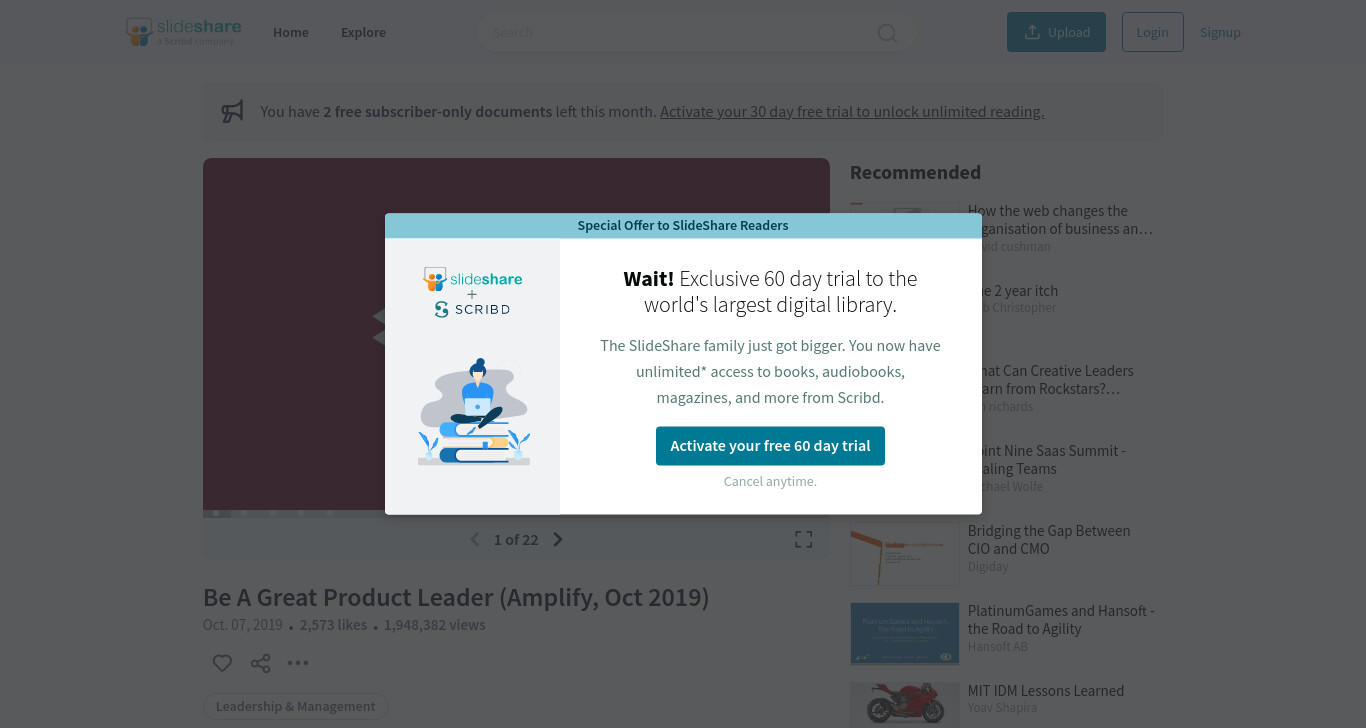Viewport: 1366px width, 728px height.
Task: Enter fullscreen mode for slides
Action: [803, 540]
